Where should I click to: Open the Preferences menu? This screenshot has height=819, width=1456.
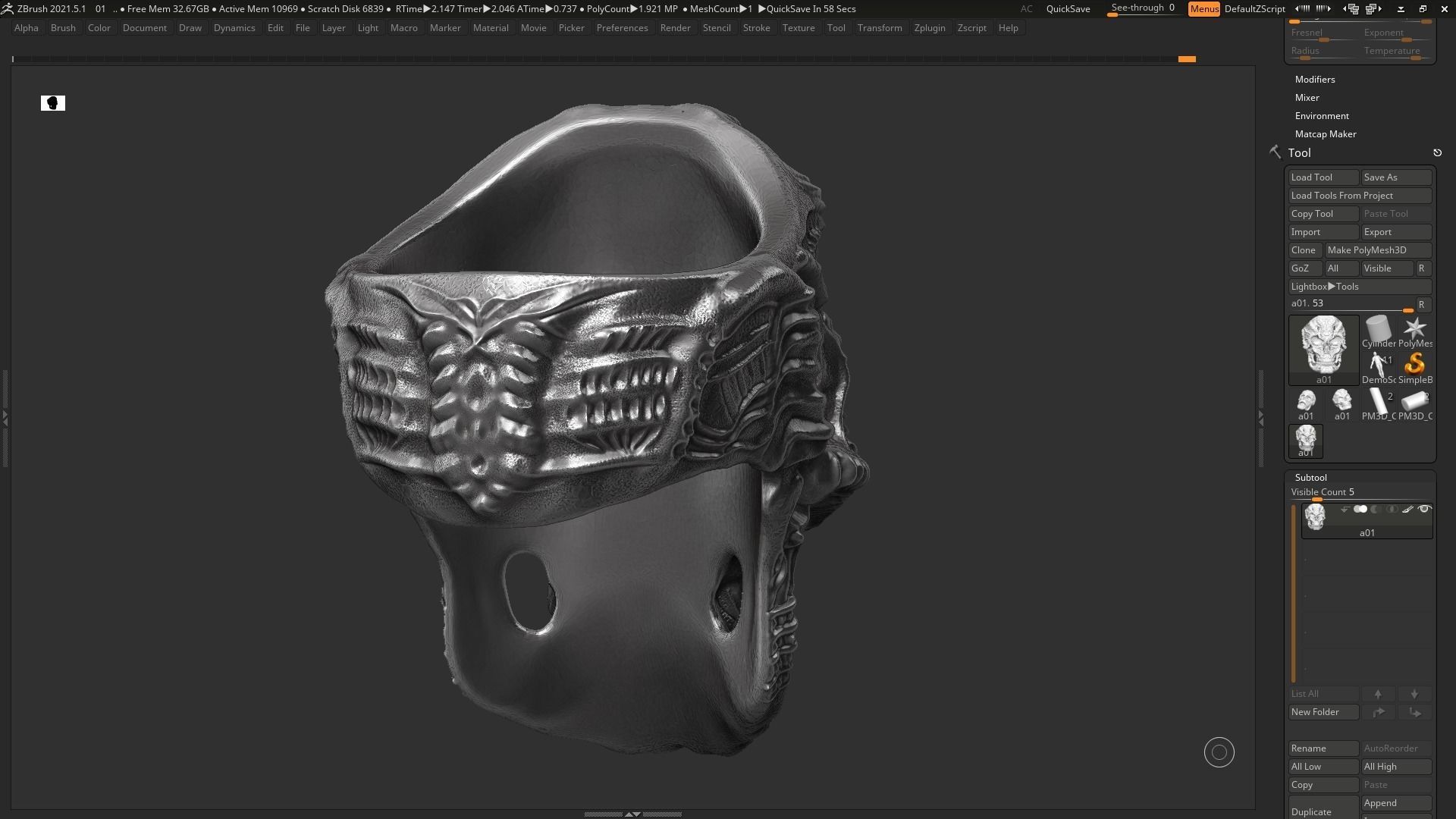622,28
